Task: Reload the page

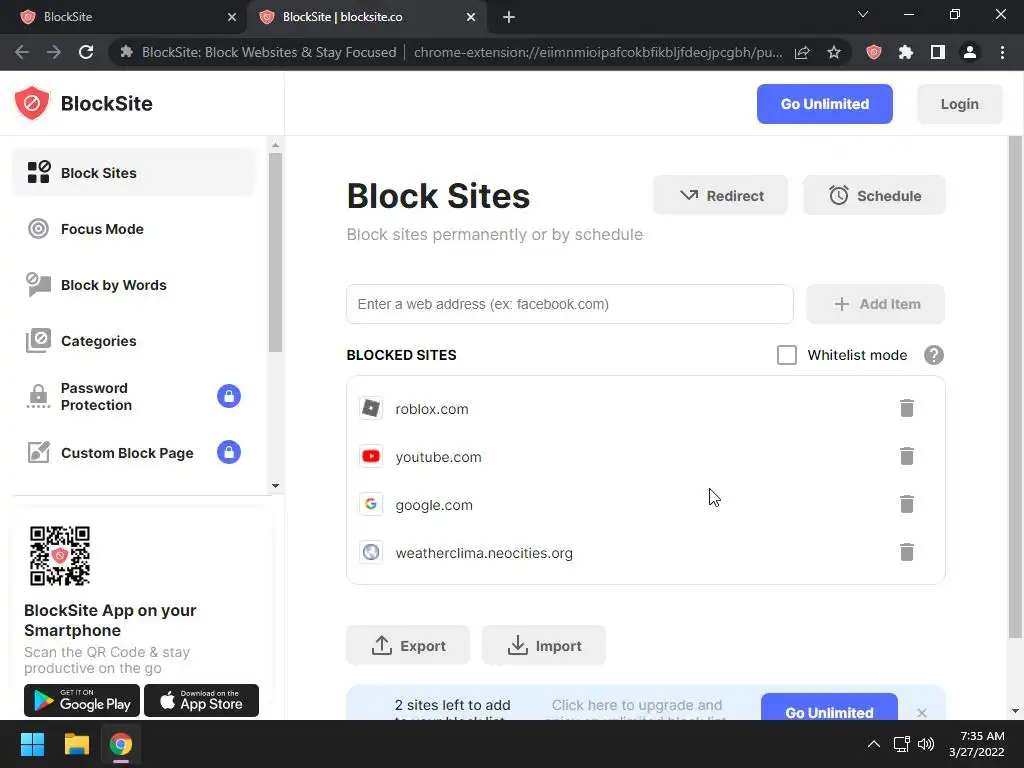Action: pyautogui.click(x=86, y=52)
